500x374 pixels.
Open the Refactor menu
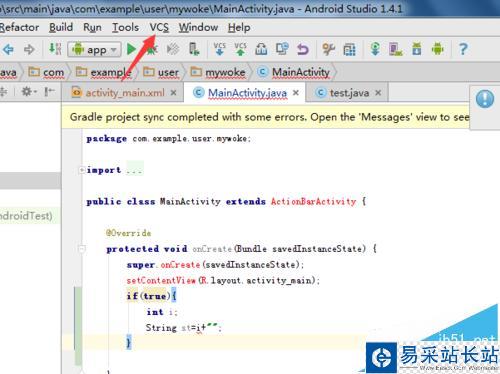(19, 27)
